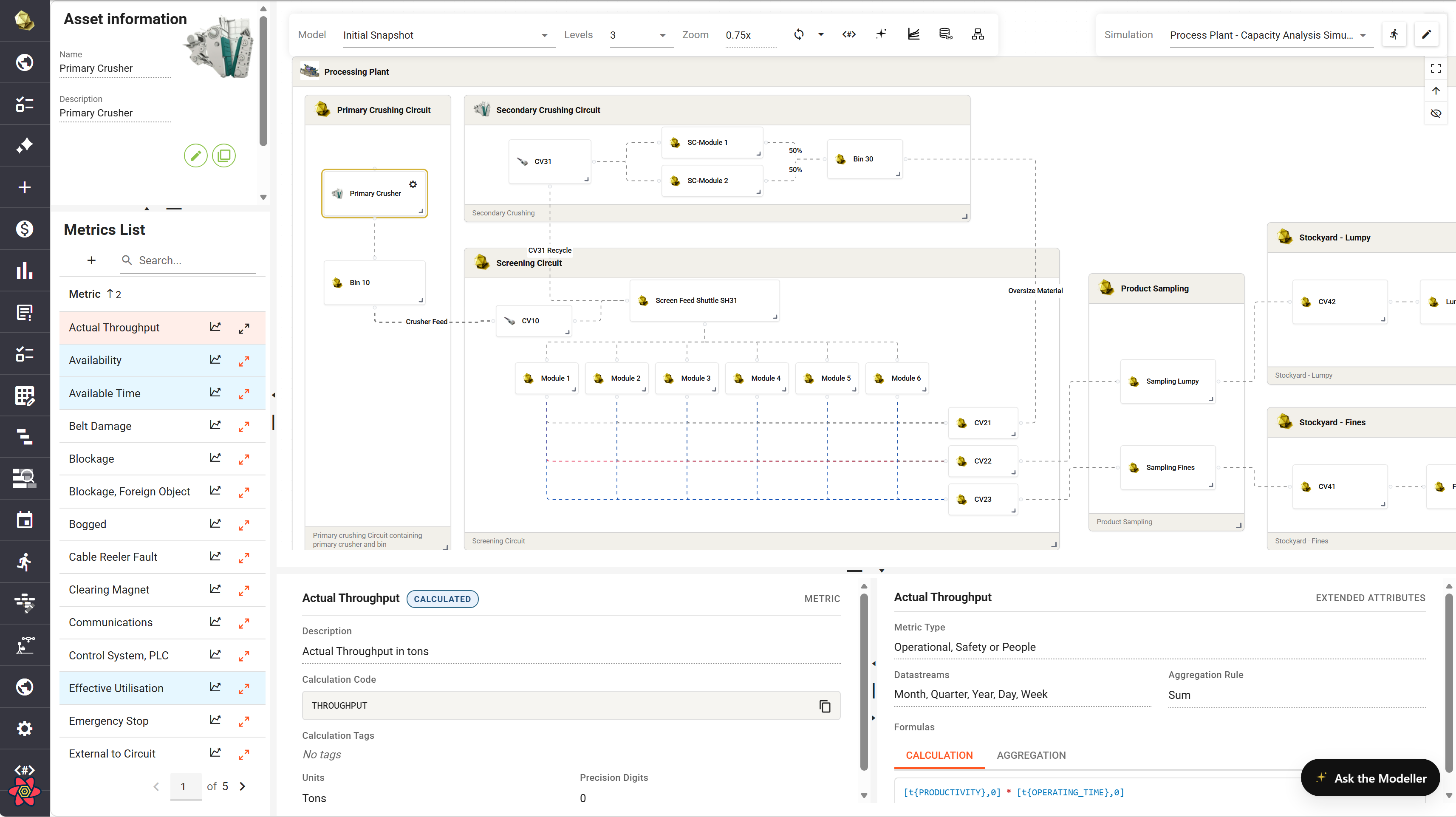Viewport: 1456px width, 817px height.
Task: Open the calendar icon in sidebar
Action: tap(24, 520)
